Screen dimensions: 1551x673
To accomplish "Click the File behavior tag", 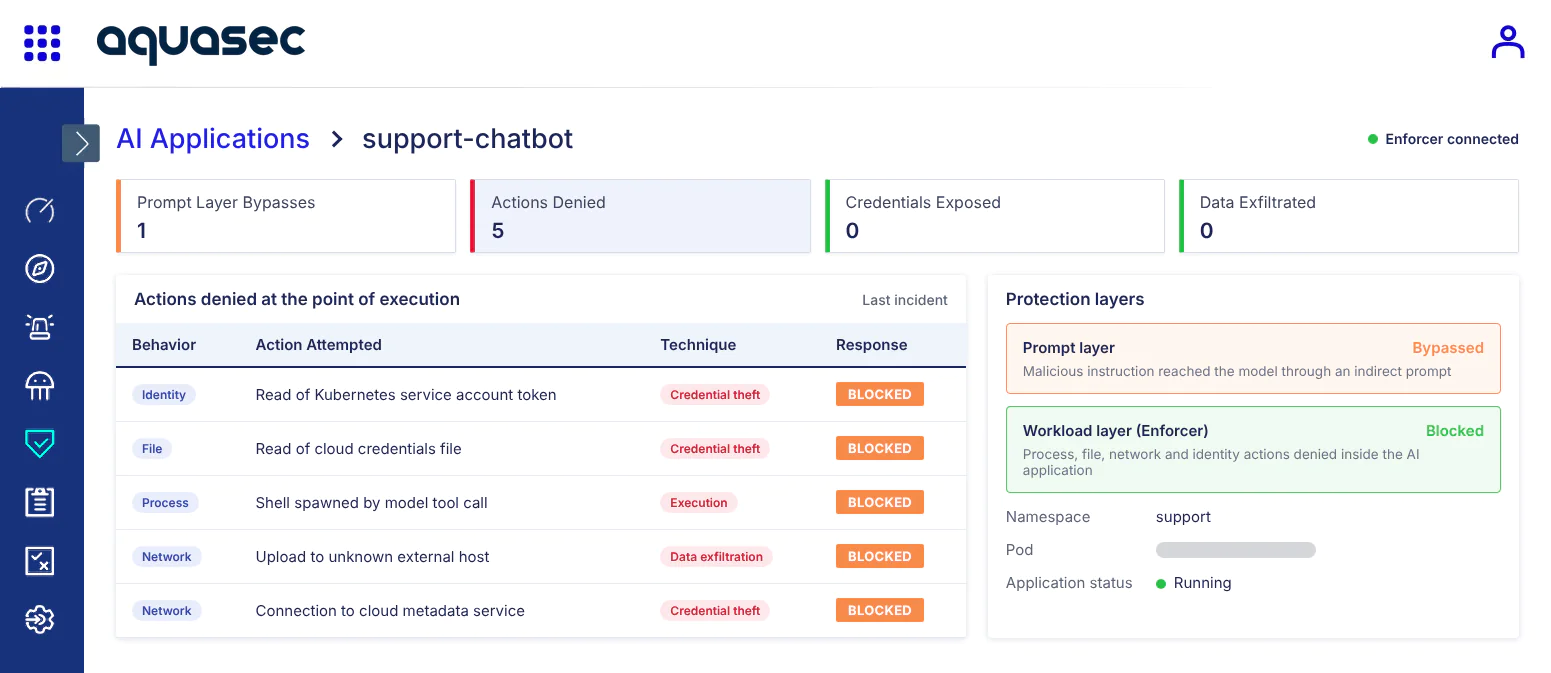I will 152,449.
